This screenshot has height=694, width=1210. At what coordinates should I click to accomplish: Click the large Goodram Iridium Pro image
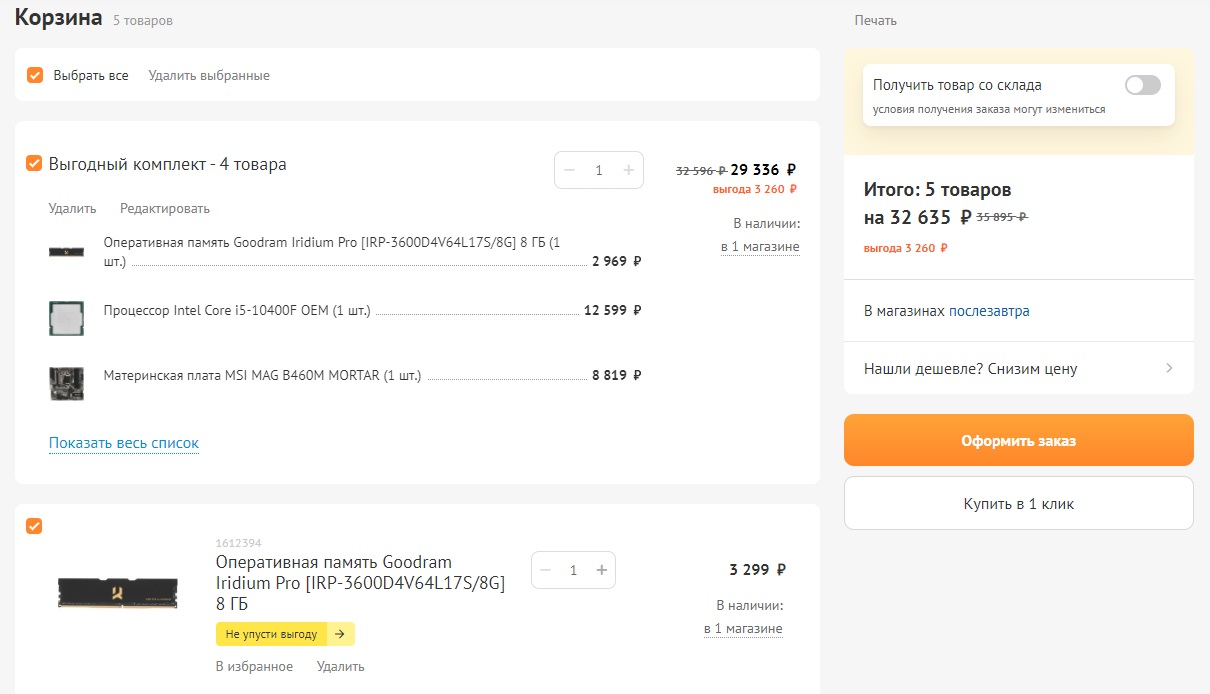pos(118,592)
